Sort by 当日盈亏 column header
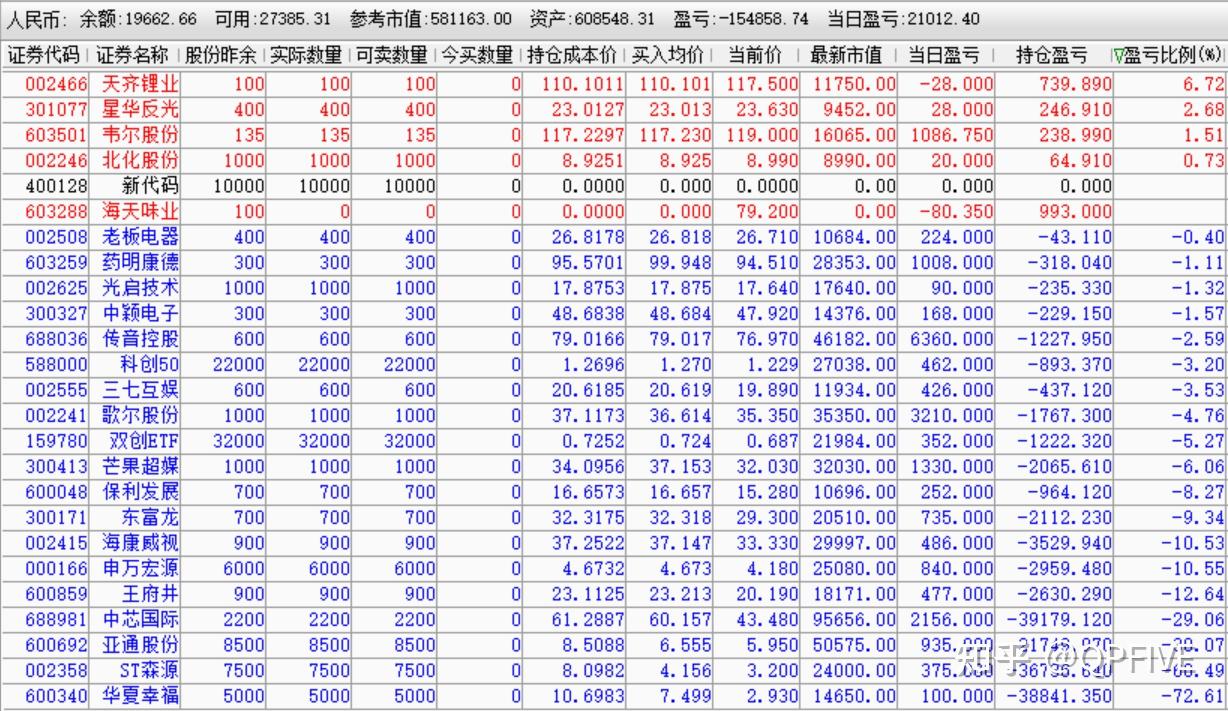The width and height of the screenshot is (1228, 711). click(x=944, y=55)
